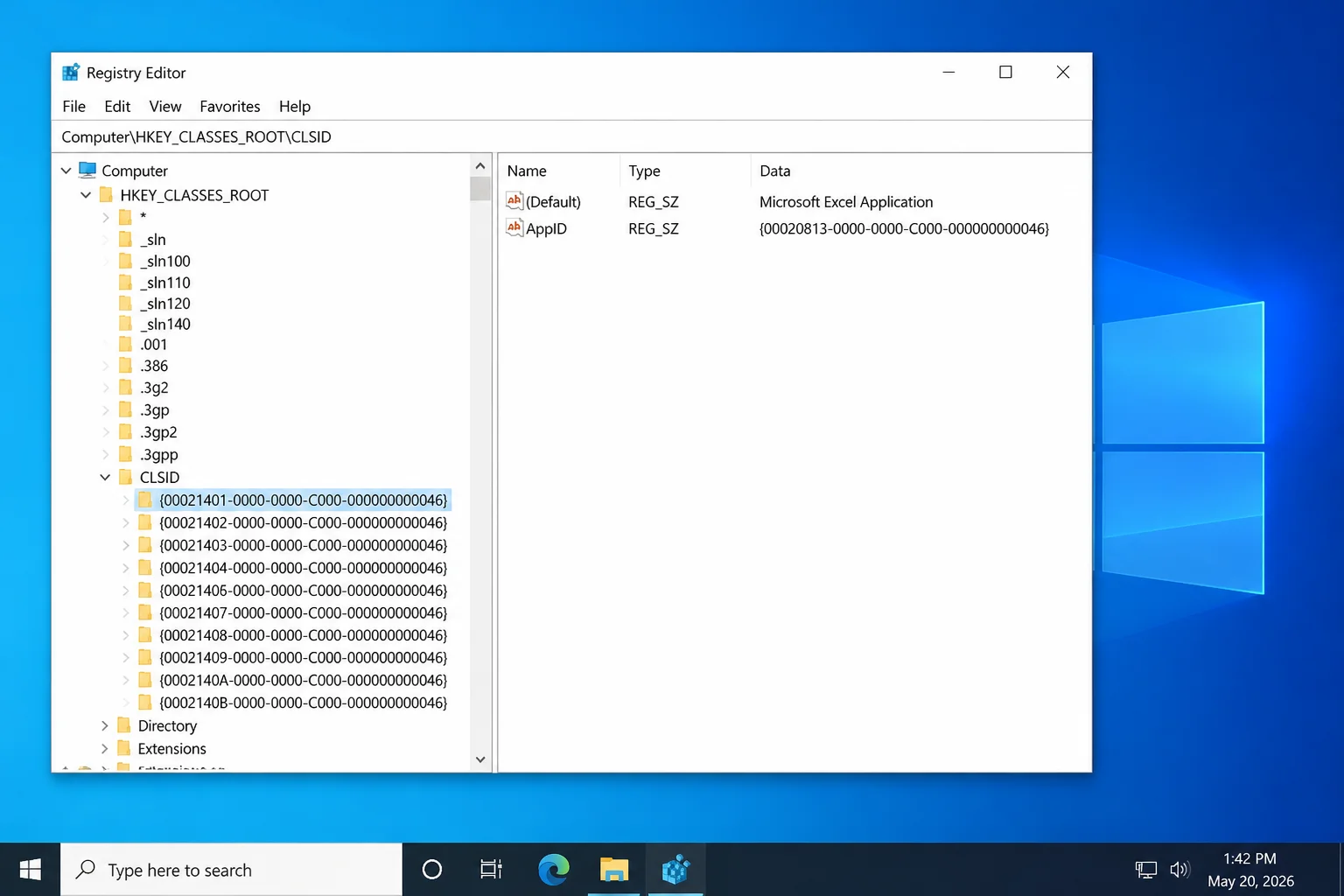Viewport: 1344px width, 896px height.
Task: Pick the .001 folder icon
Action: pos(125,344)
